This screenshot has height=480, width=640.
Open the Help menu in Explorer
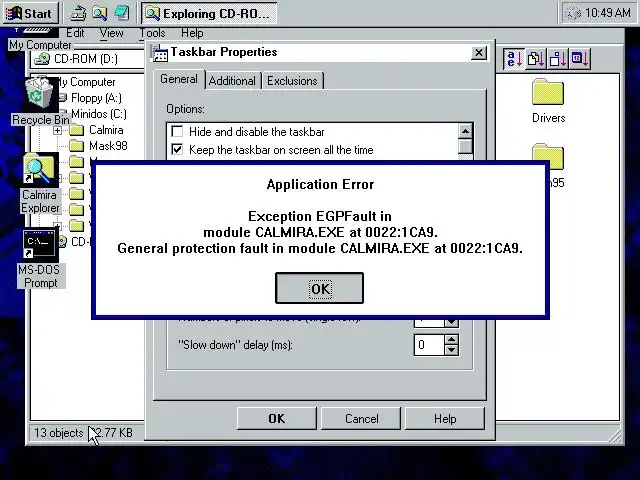[192, 33]
